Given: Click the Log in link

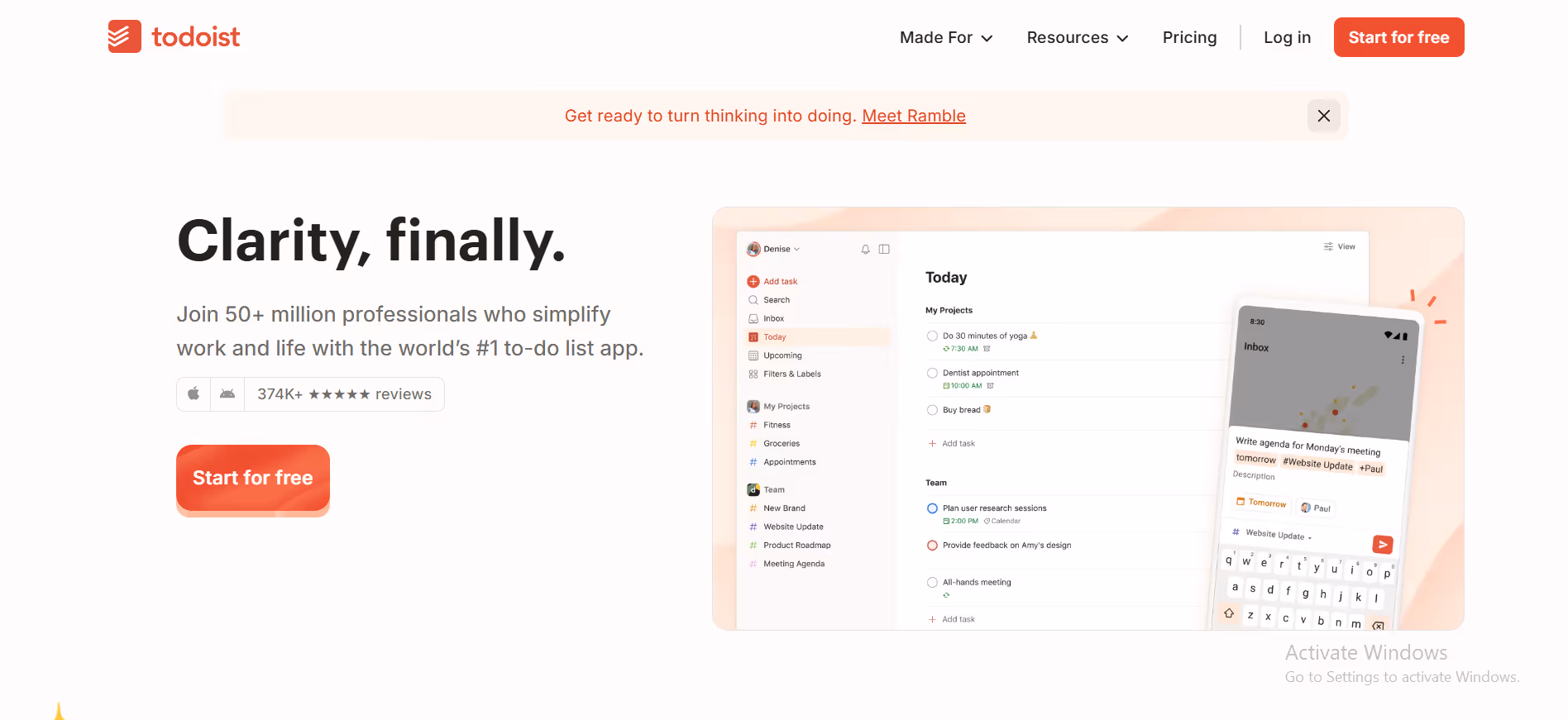Looking at the screenshot, I should 1287,37.
